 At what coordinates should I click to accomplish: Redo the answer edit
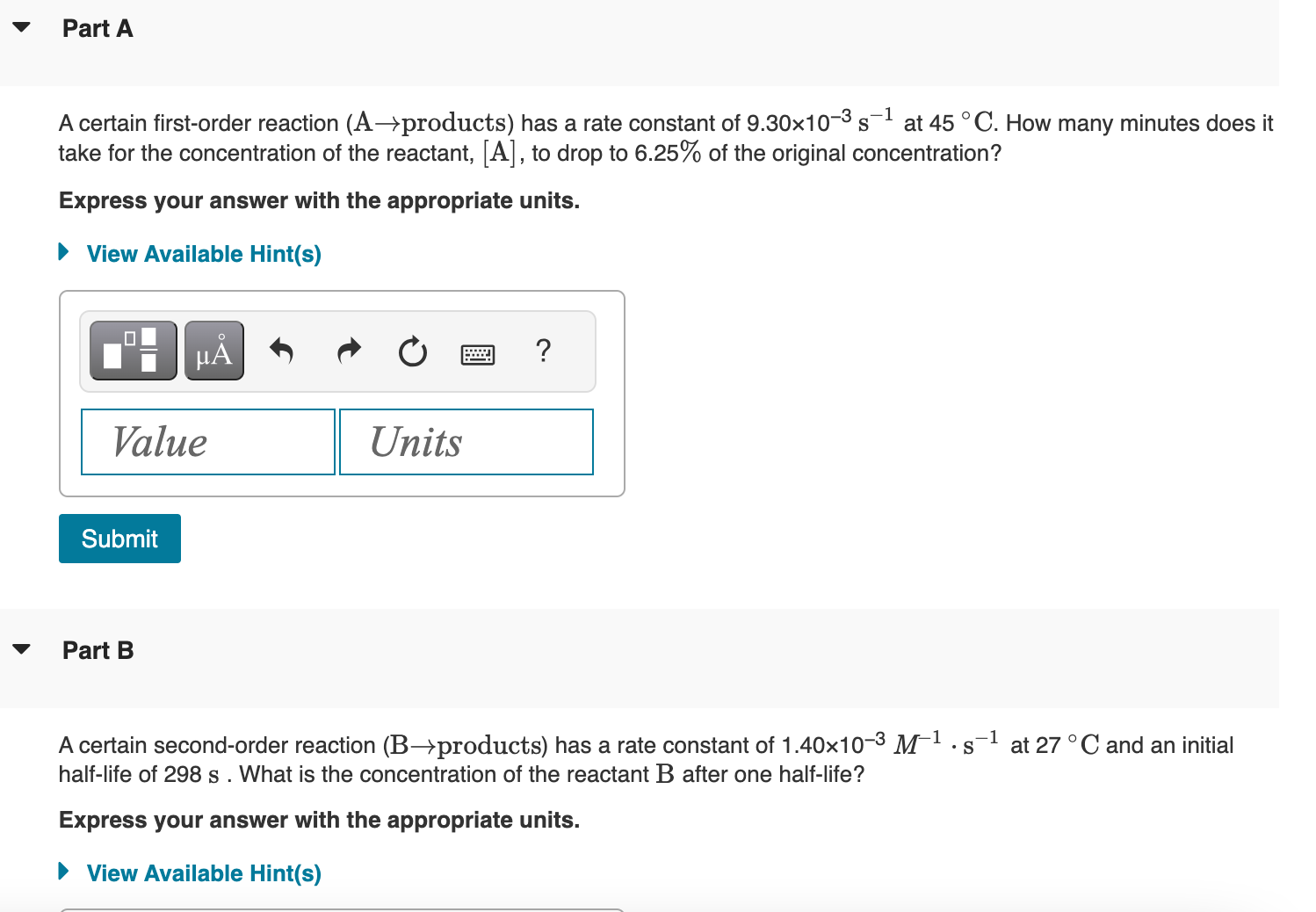pos(348,351)
